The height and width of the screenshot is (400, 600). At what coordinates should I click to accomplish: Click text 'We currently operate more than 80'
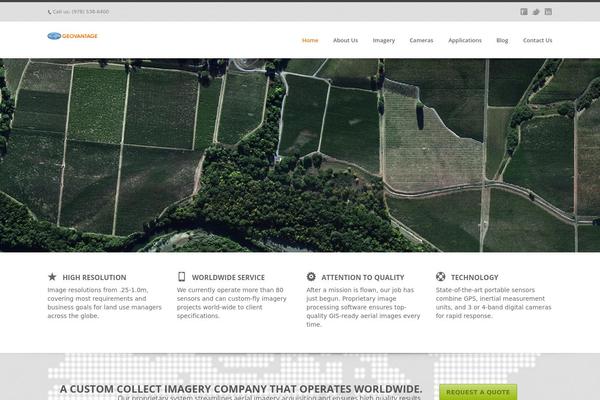coord(230,290)
